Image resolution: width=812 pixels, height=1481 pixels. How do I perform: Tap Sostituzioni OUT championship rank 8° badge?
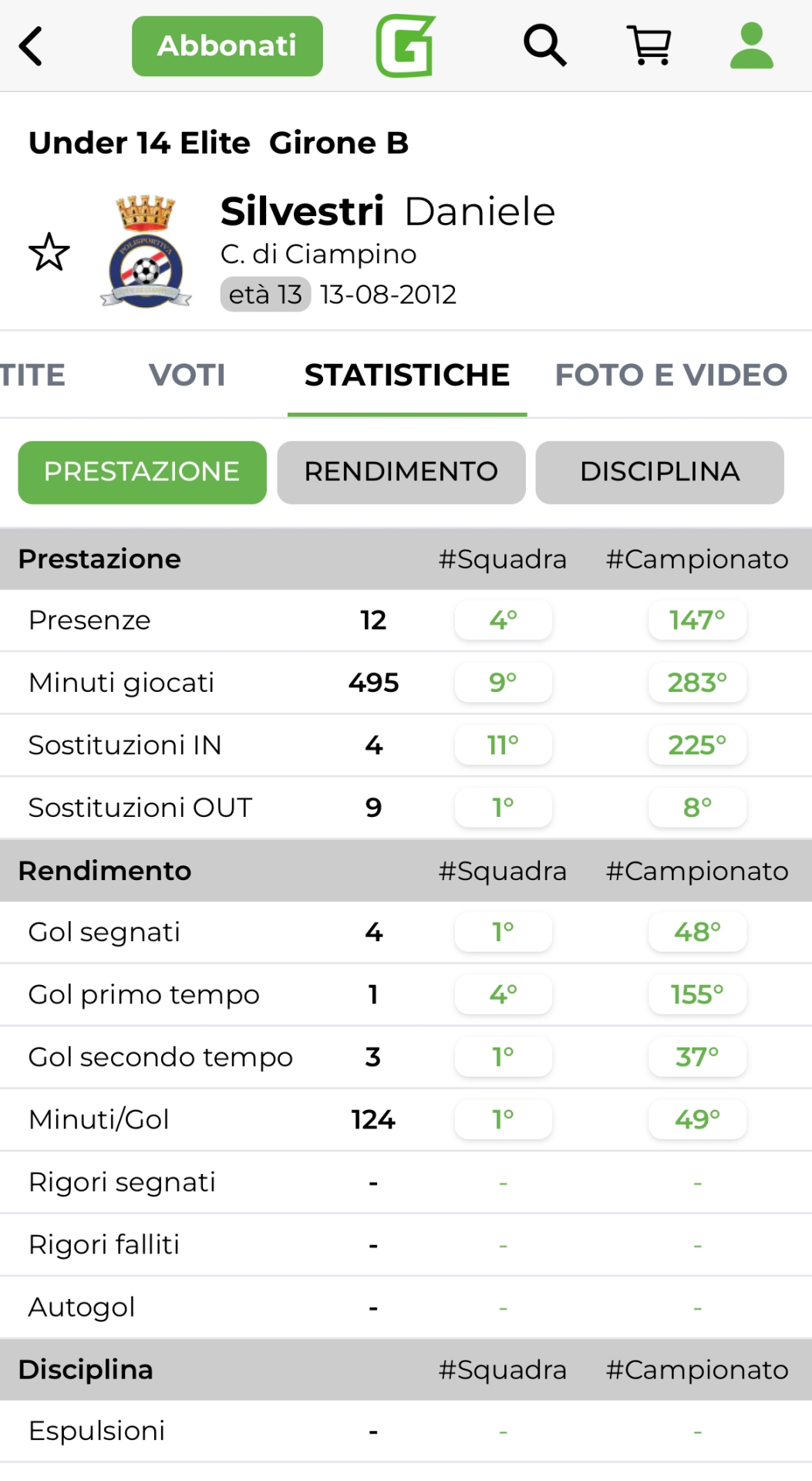coord(697,808)
